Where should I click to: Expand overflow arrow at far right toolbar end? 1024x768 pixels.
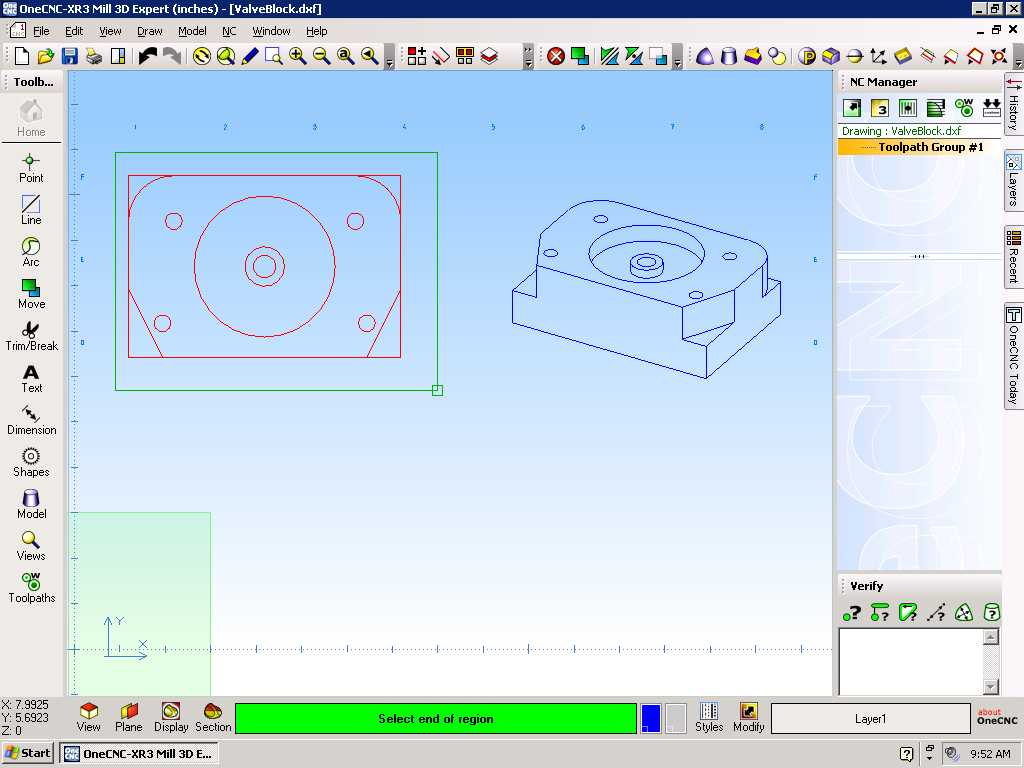[x=1018, y=57]
